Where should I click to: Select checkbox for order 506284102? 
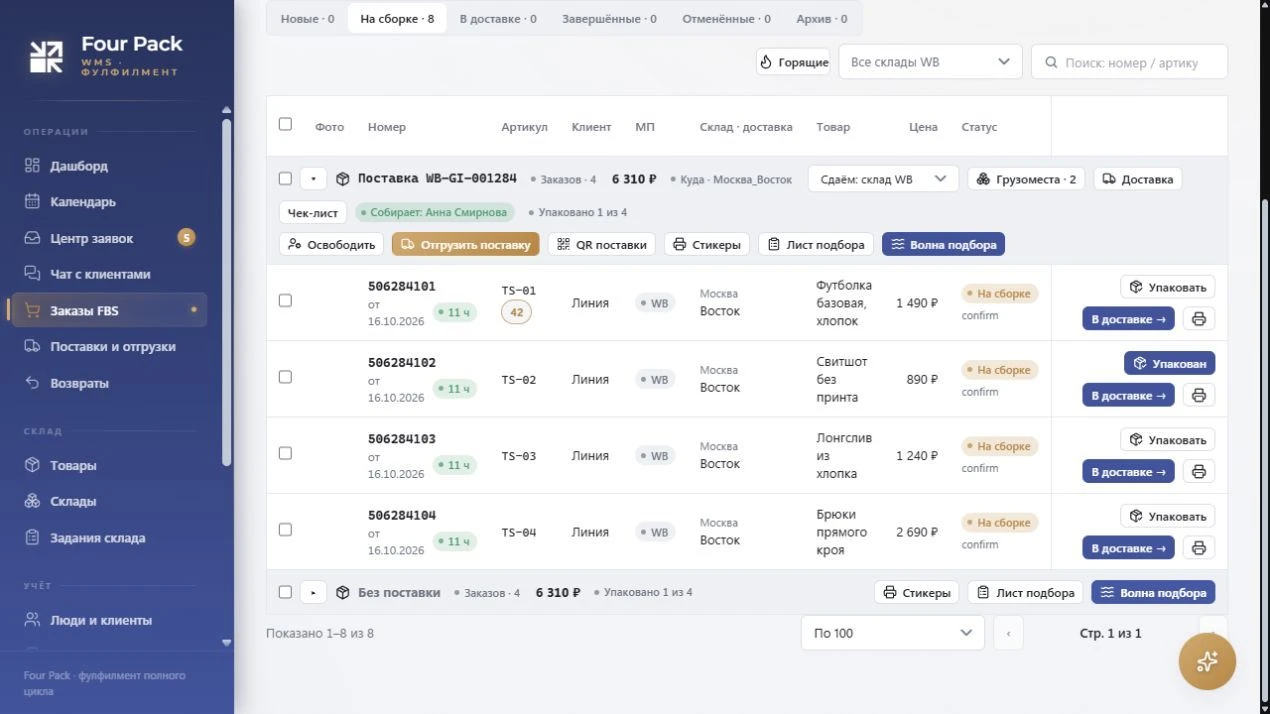point(285,377)
